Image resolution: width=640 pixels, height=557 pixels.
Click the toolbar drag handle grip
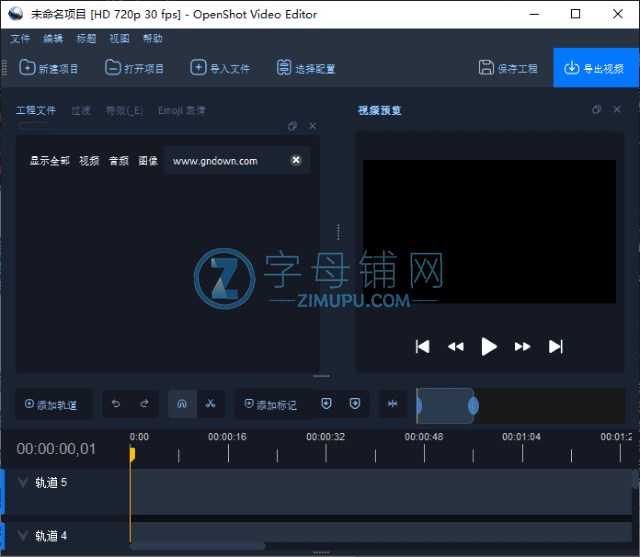click(4, 68)
